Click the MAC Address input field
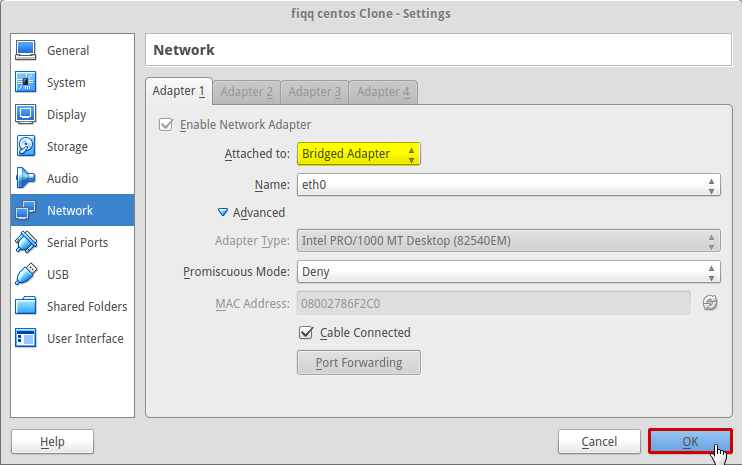 (493, 303)
